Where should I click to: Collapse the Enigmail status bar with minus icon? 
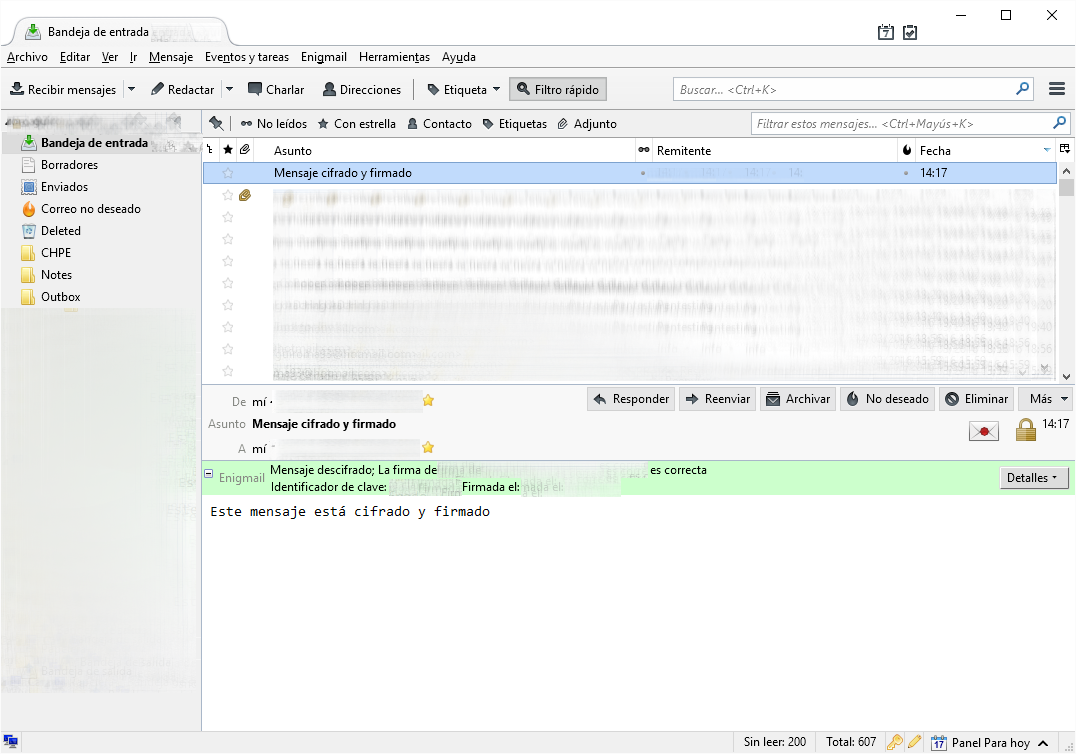(x=209, y=473)
